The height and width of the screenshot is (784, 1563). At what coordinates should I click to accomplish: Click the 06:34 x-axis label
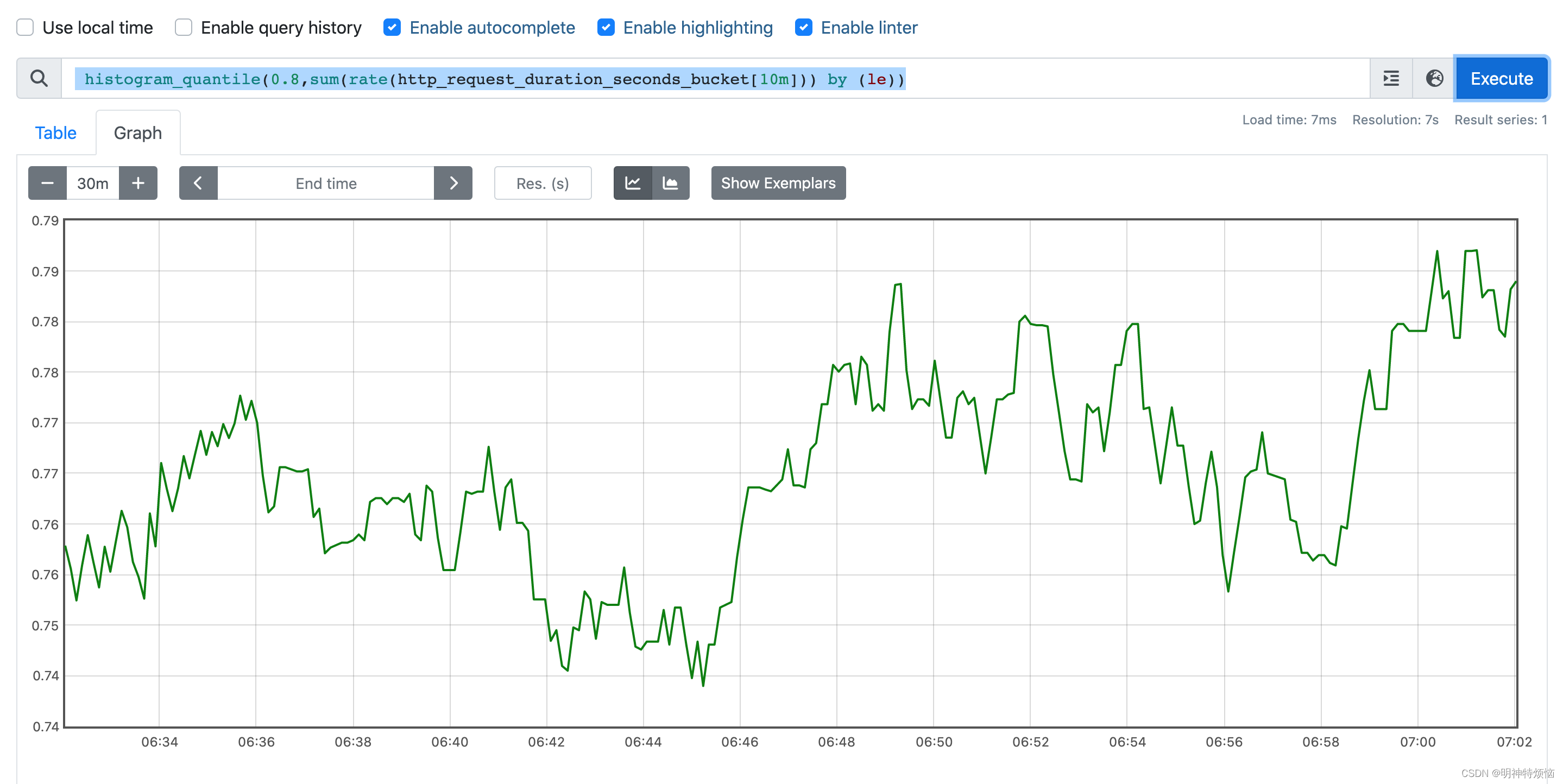[160, 742]
